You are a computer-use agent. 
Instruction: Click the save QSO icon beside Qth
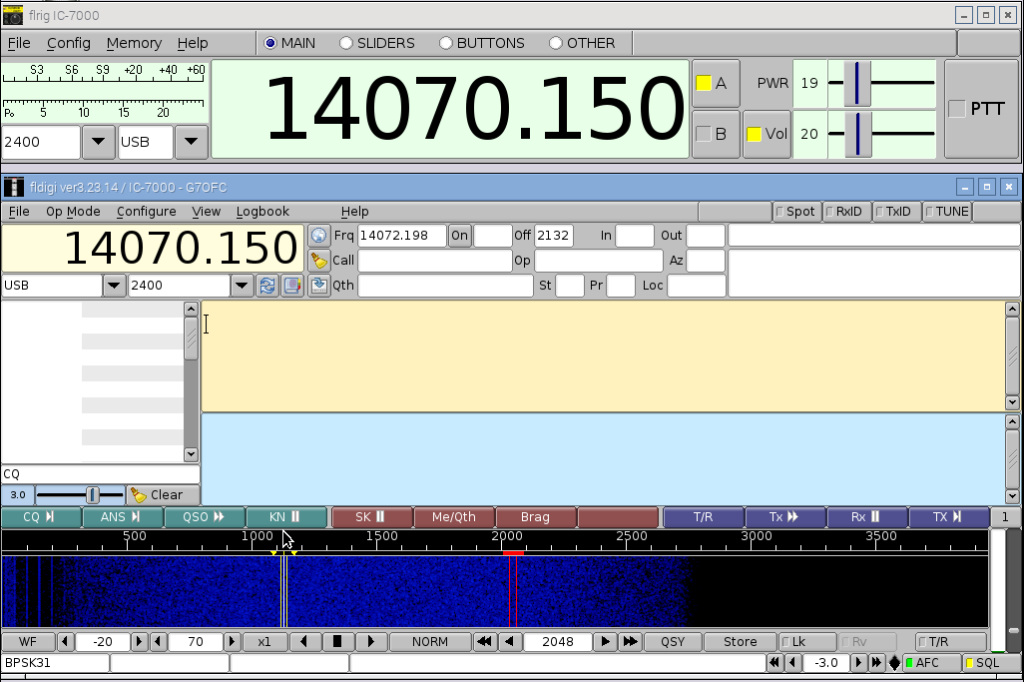(x=319, y=286)
